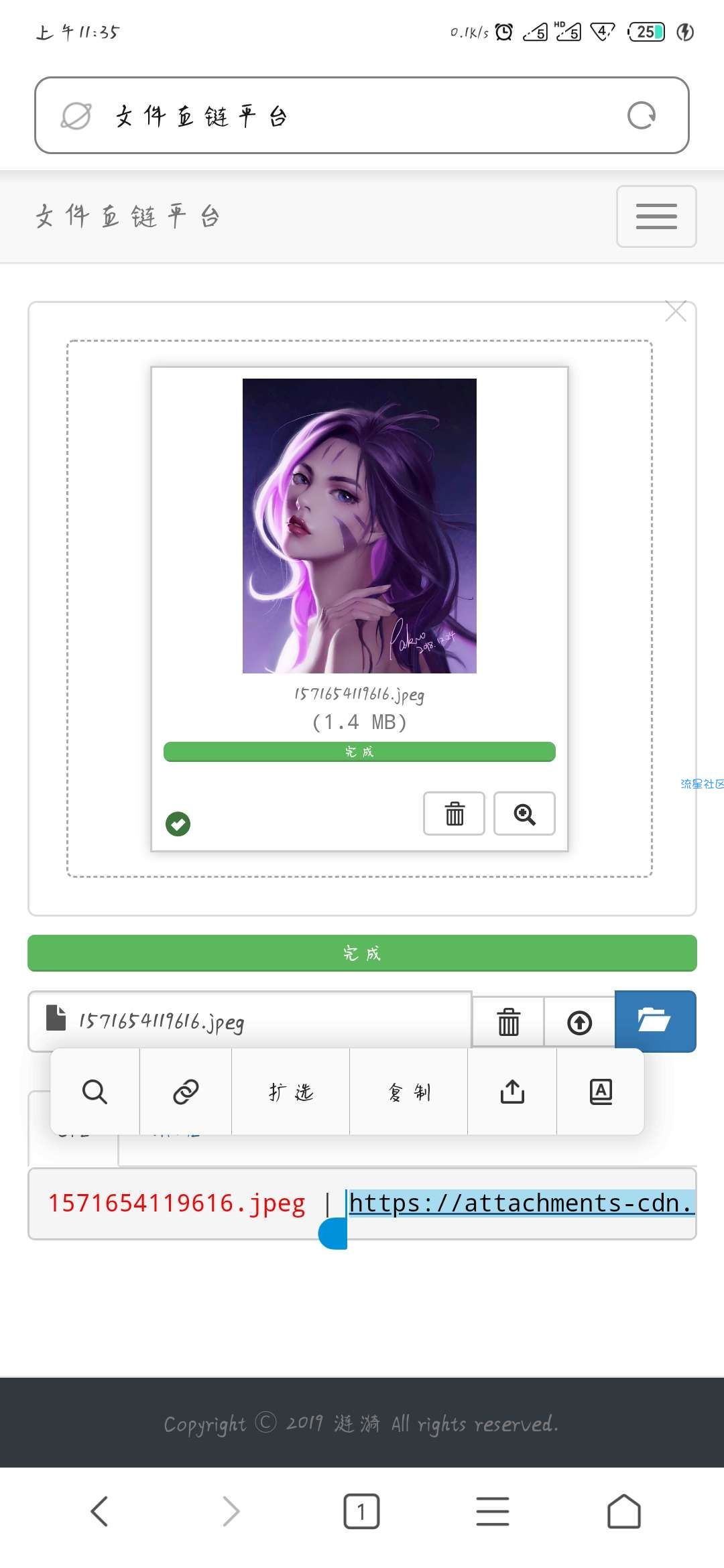Open the hamburger navigation menu
724x1568 pixels.
(656, 216)
